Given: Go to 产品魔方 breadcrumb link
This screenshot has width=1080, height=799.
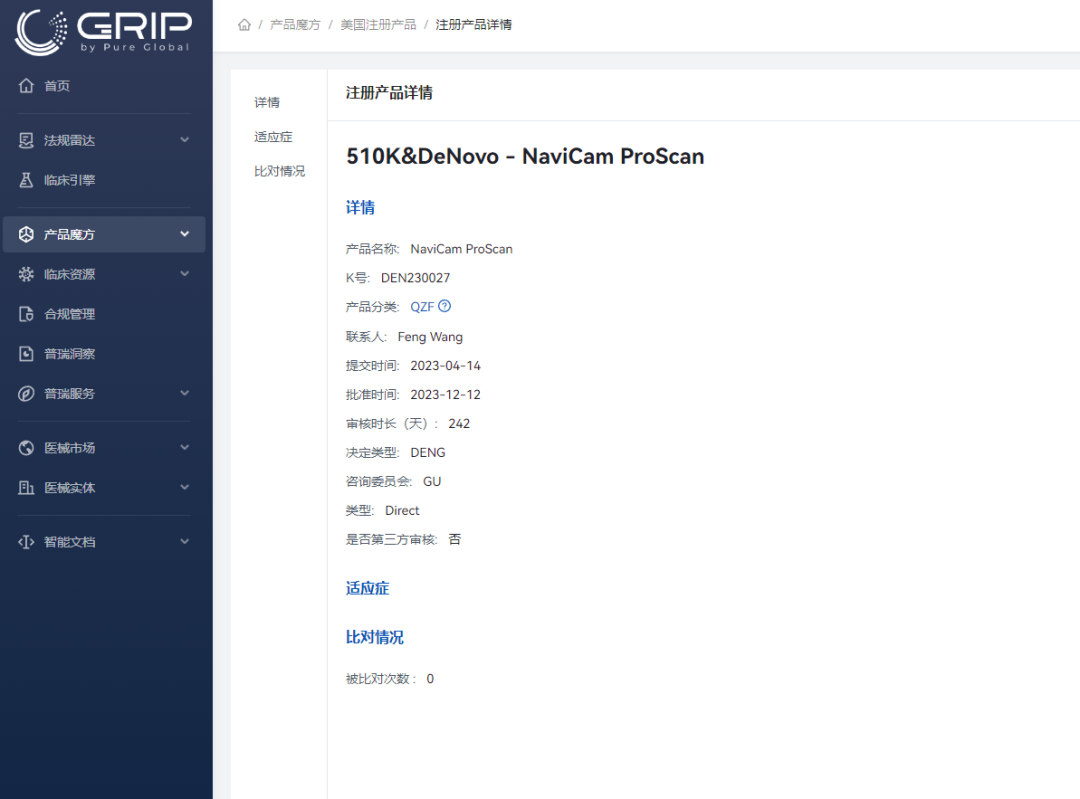Looking at the screenshot, I should click(x=295, y=25).
